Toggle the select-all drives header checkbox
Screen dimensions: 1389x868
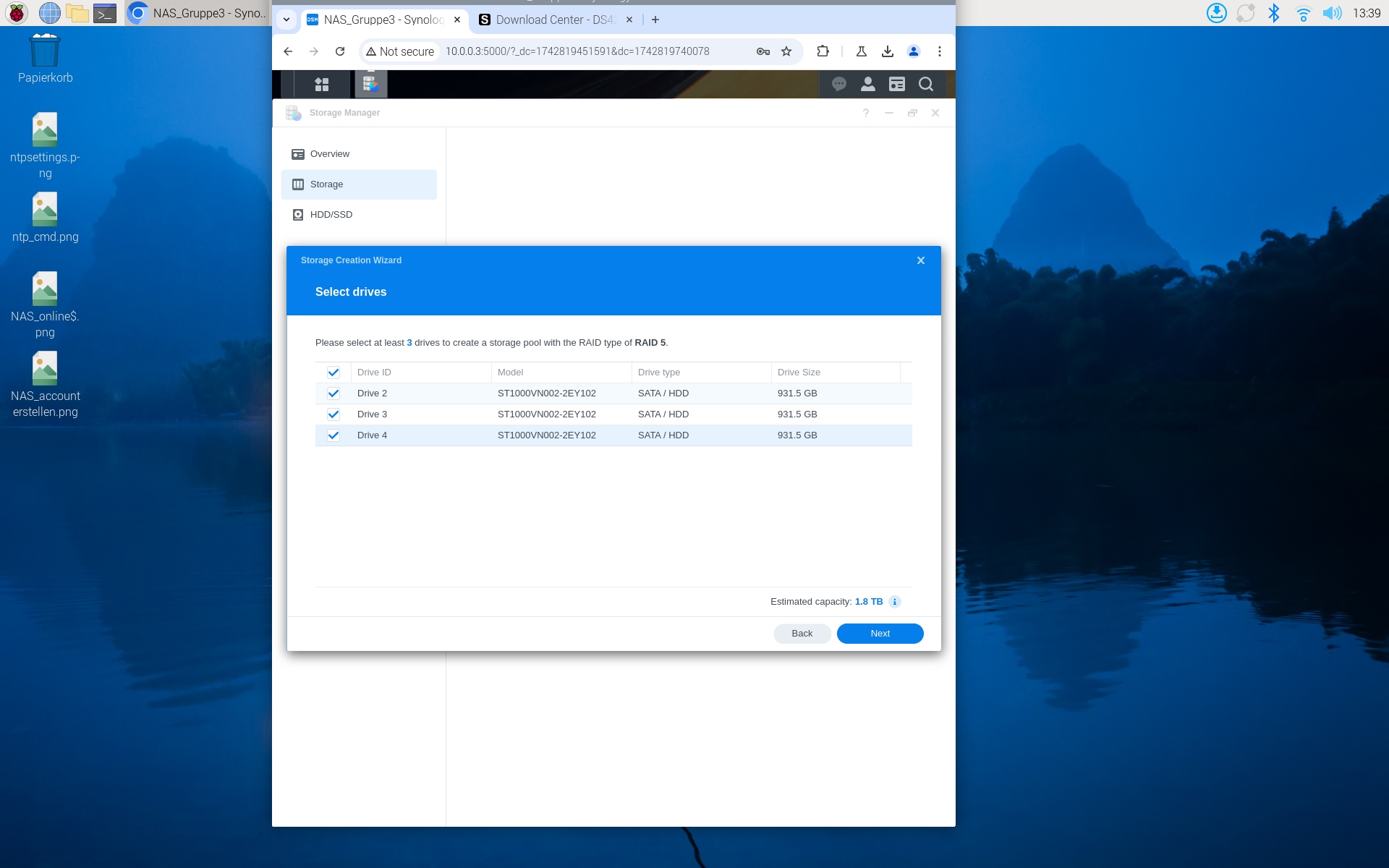(x=334, y=373)
